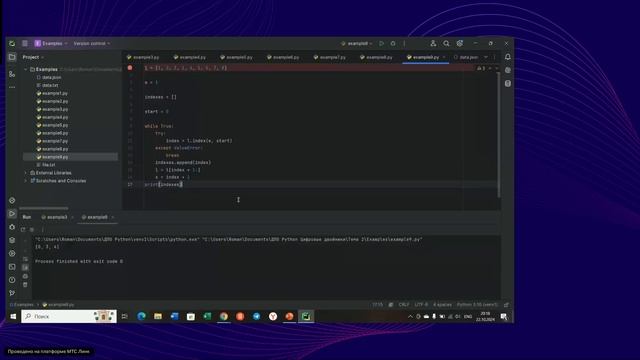Open the Run tool window icon

pyautogui.click(x=12, y=213)
